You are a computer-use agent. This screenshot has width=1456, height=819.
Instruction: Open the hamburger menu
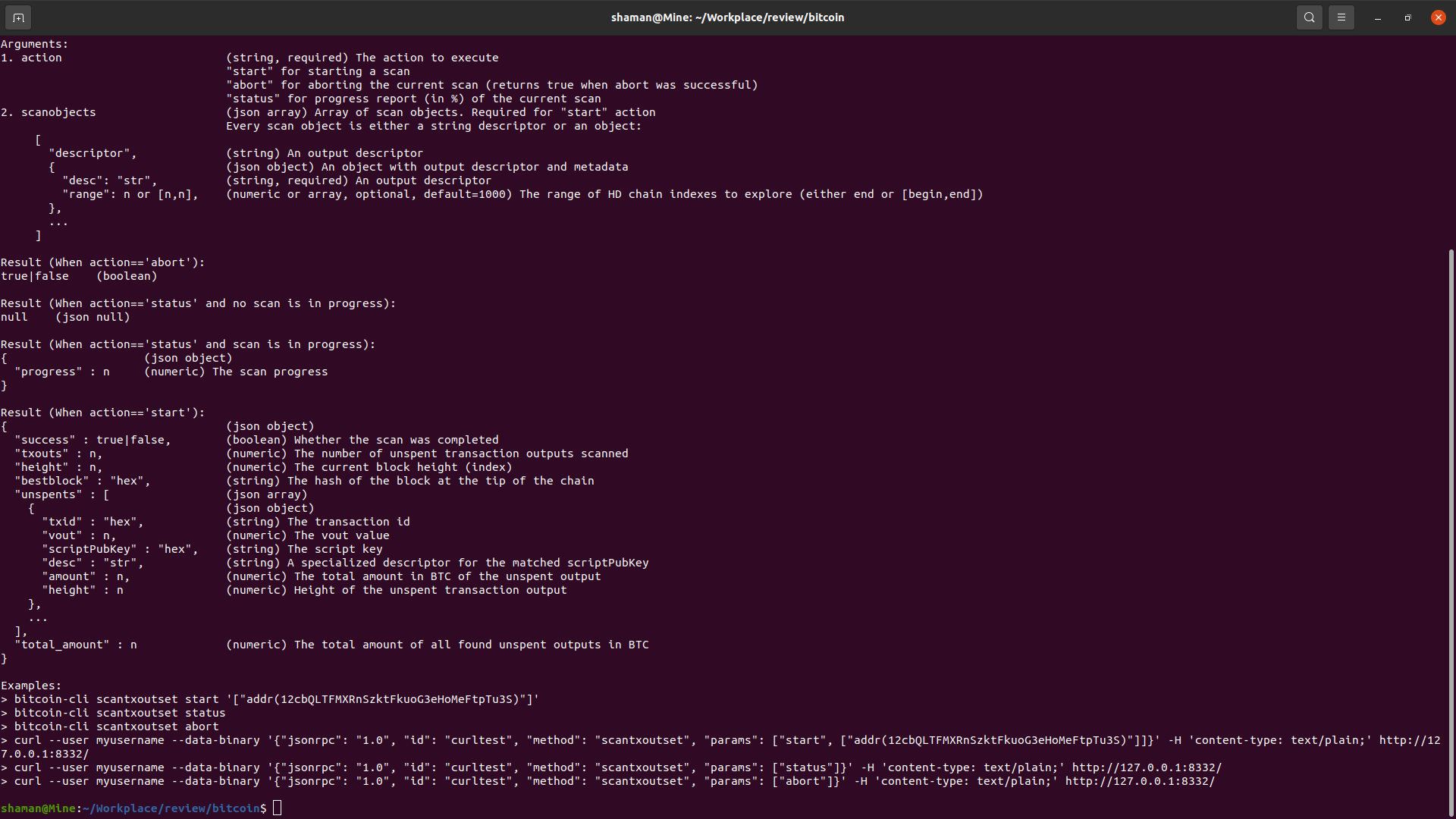point(1341,17)
